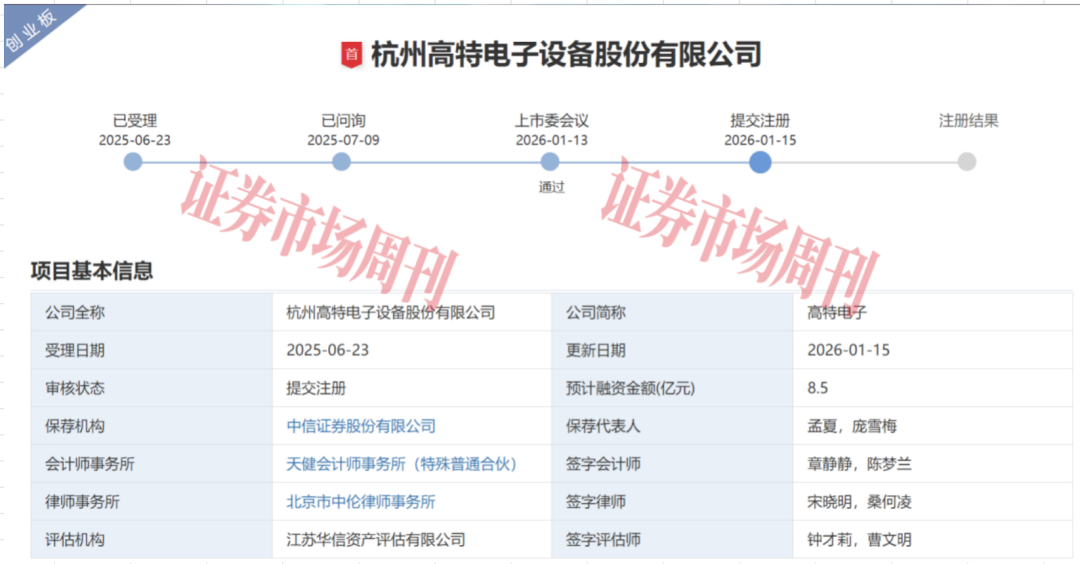The height and width of the screenshot is (564, 1080).
Task: Click the 律师事务所 label cell
Action: (152, 502)
